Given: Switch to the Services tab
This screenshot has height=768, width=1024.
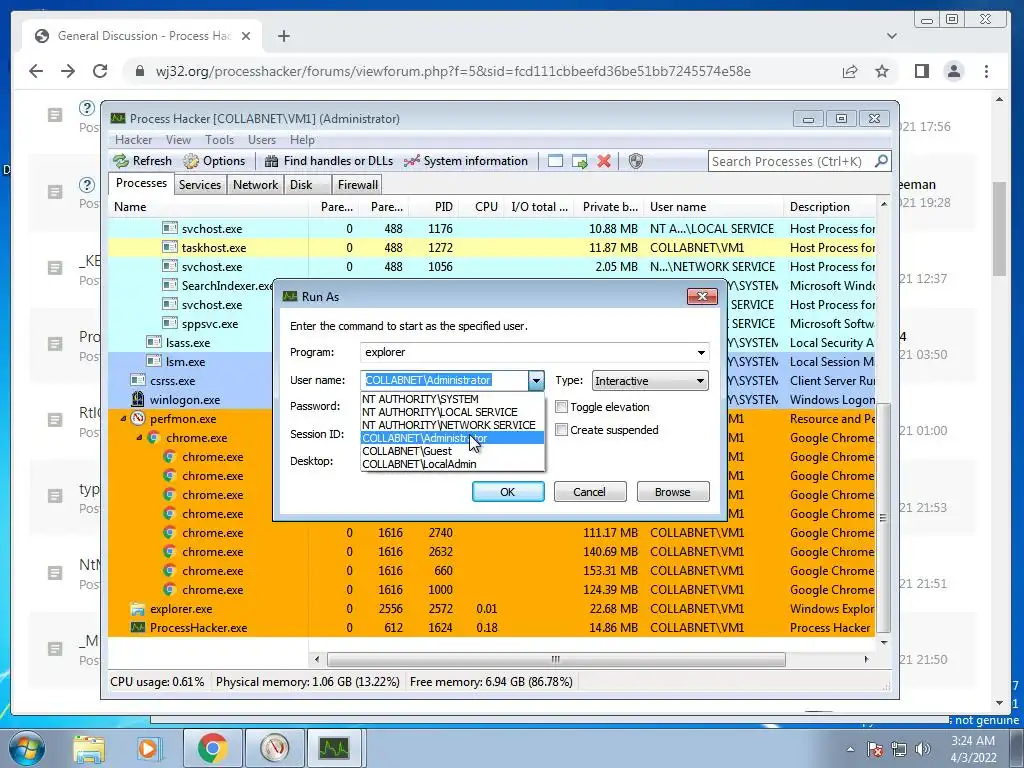Looking at the screenshot, I should click(x=200, y=185).
